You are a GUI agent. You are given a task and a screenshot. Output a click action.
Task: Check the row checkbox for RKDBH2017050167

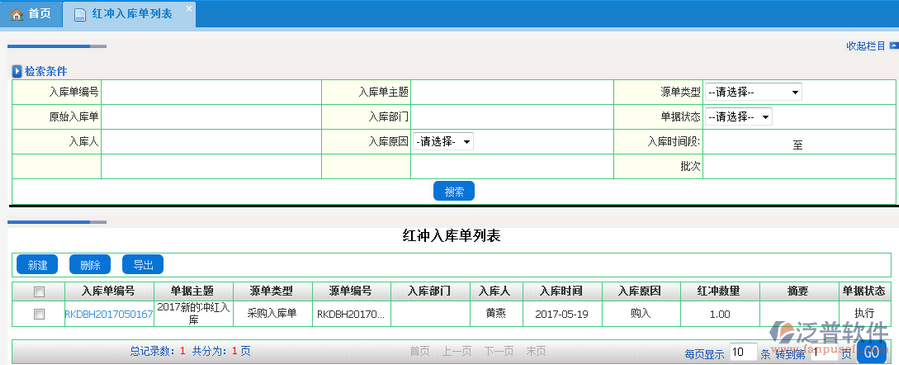click(x=39, y=313)
